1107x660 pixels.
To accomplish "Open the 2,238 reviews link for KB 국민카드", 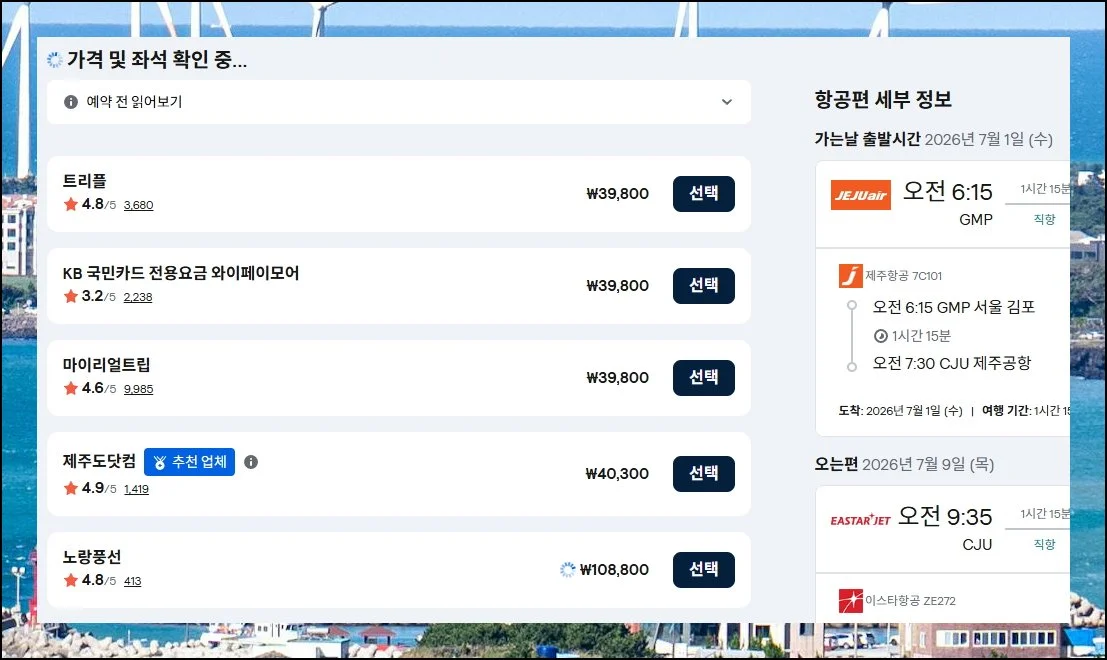I will (x=138, y=297).
